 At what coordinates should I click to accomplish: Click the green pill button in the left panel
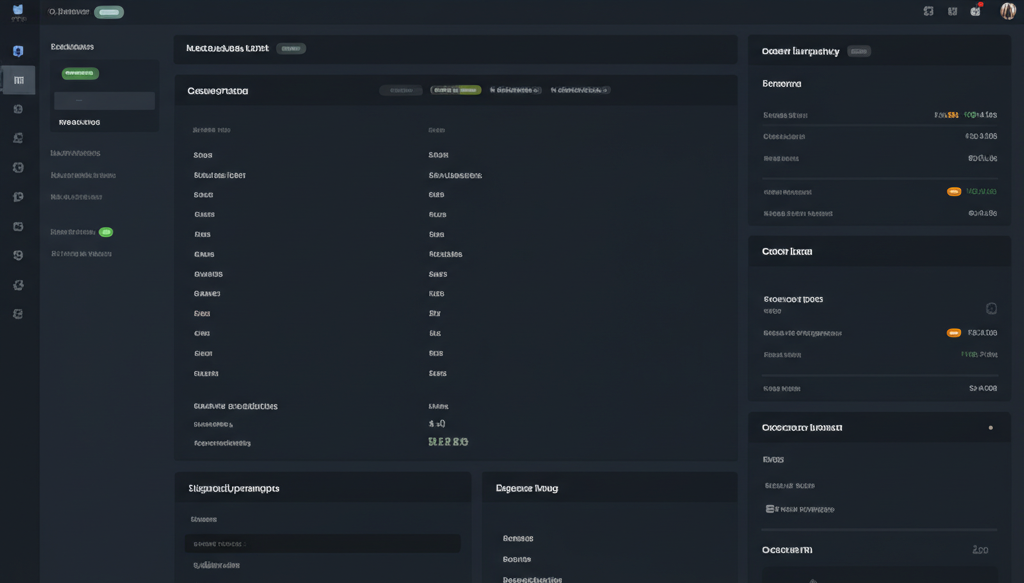click(80, 74)
